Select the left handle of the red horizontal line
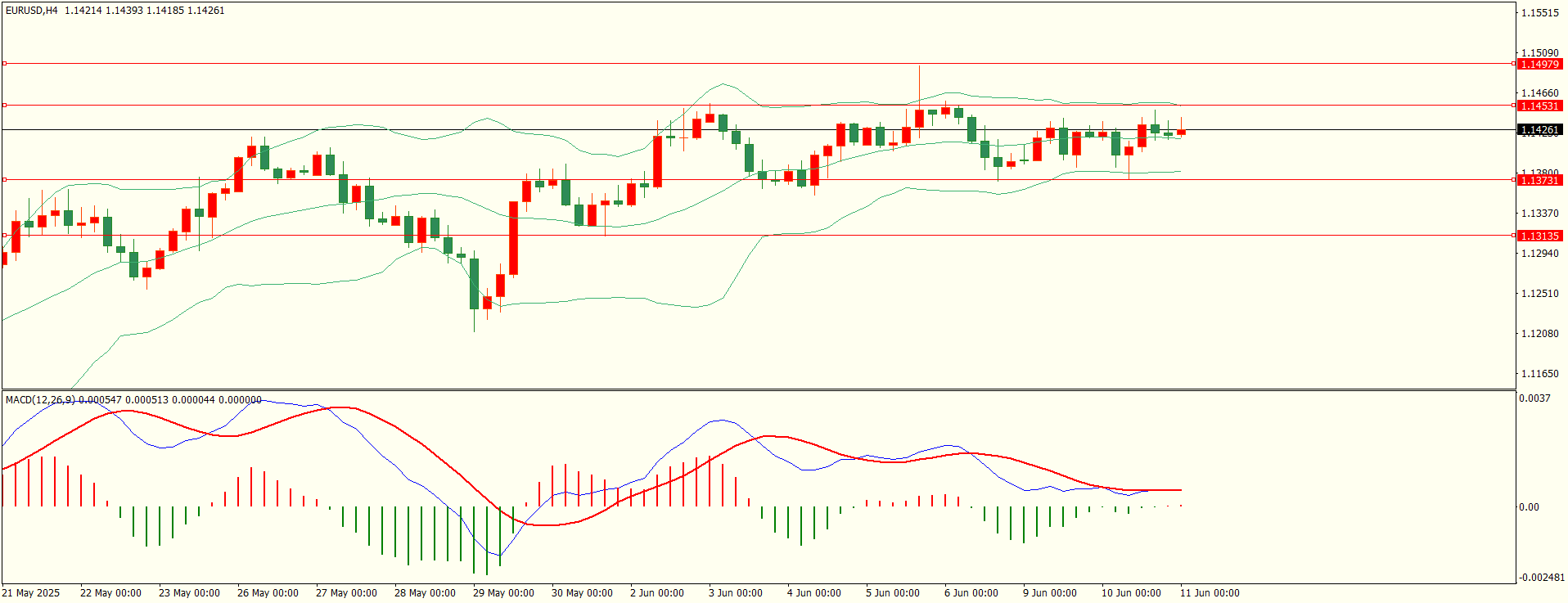 (x=4, y=105)
